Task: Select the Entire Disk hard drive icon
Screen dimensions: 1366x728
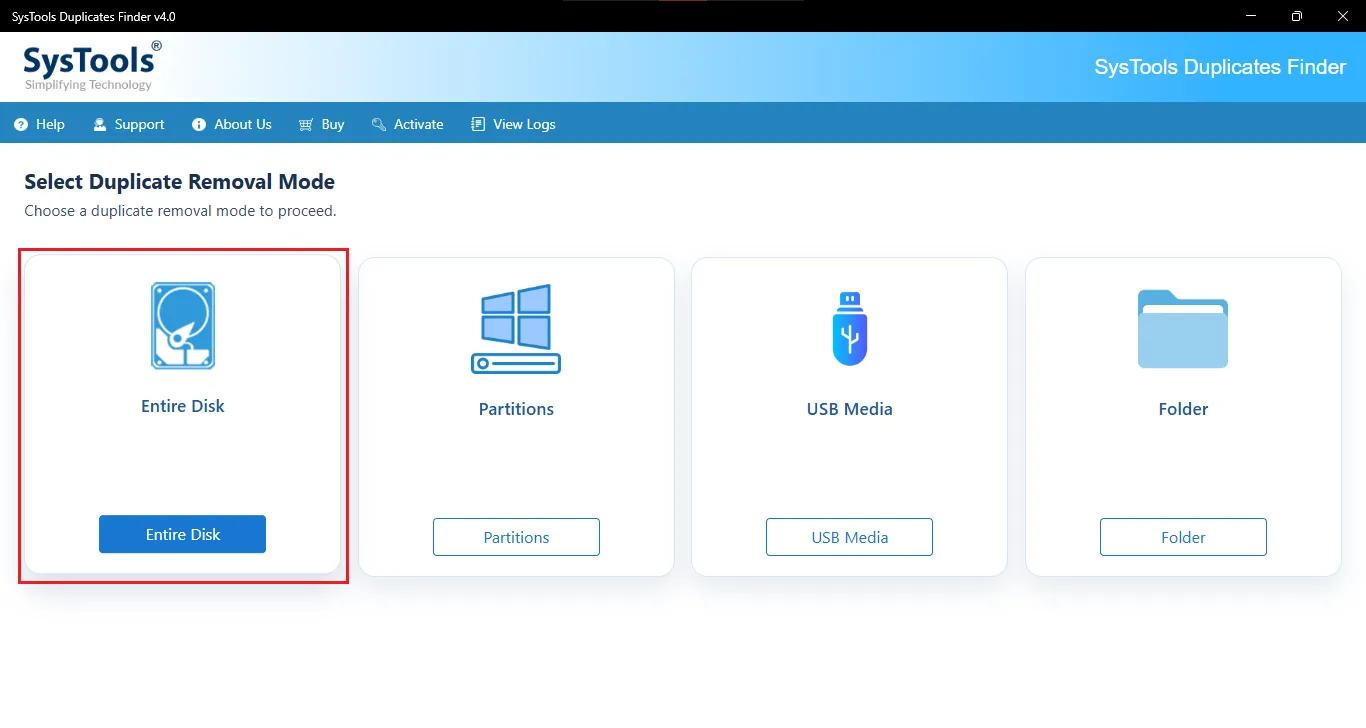Action: click(x=183, y=326)
